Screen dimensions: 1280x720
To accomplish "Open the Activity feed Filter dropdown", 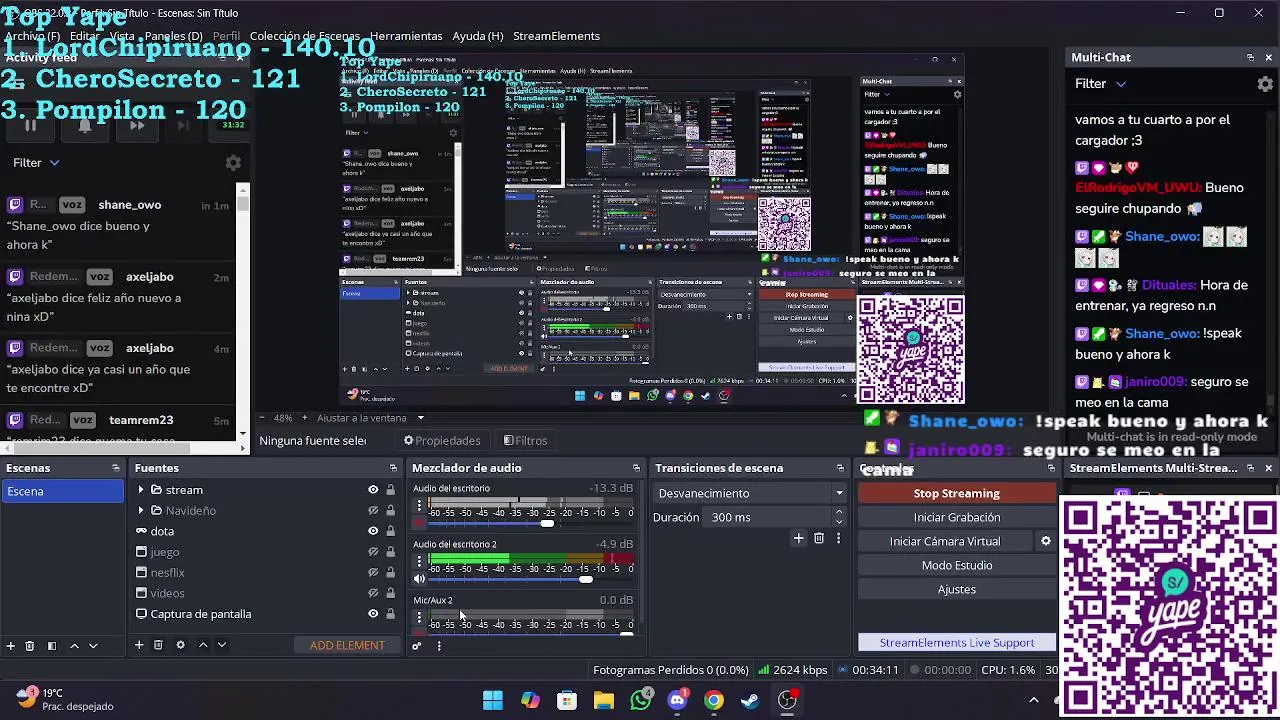I will 36,163.
